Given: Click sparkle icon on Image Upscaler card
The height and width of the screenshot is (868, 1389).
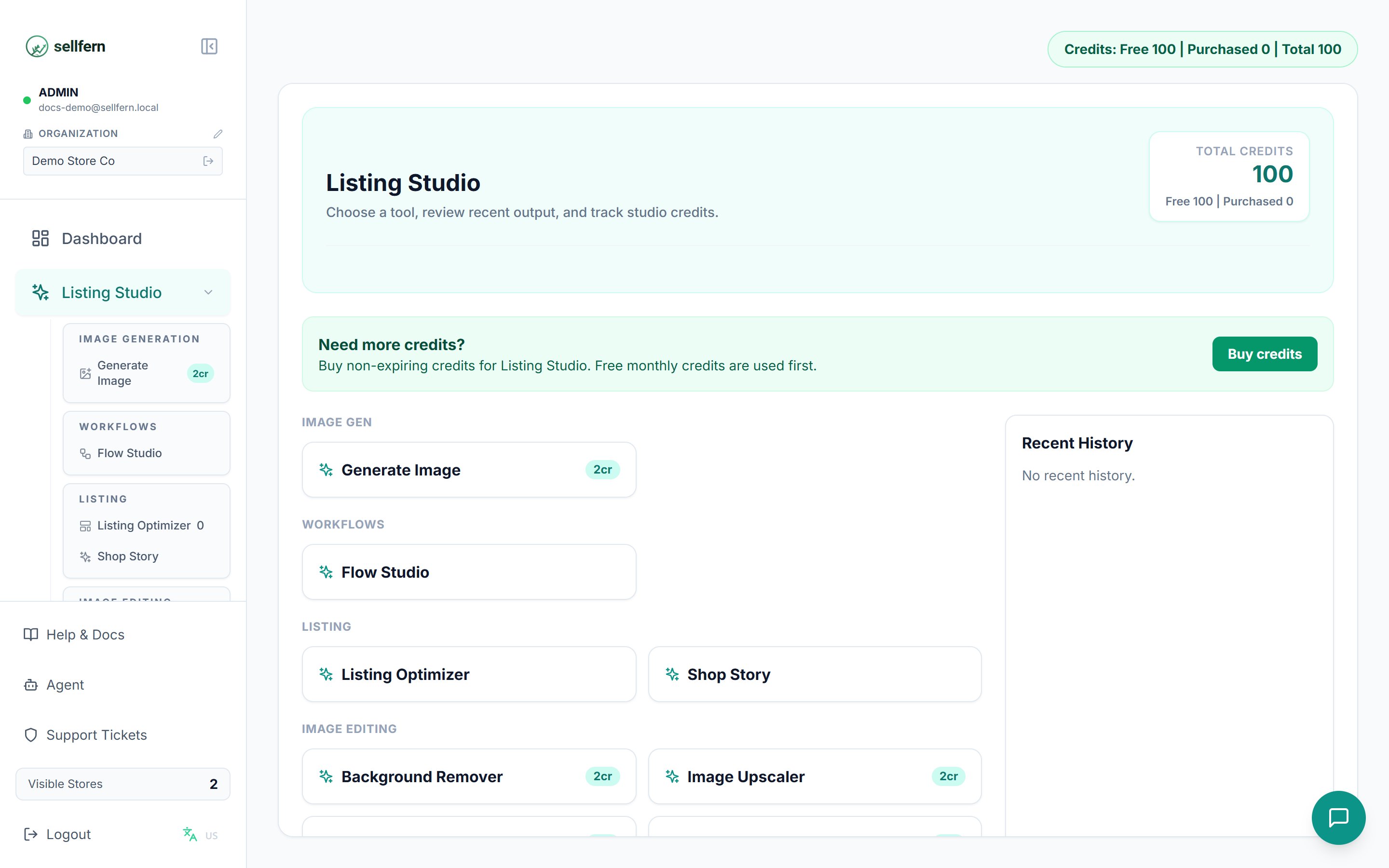Looking at the screenshot, I should tap(672, 776).
